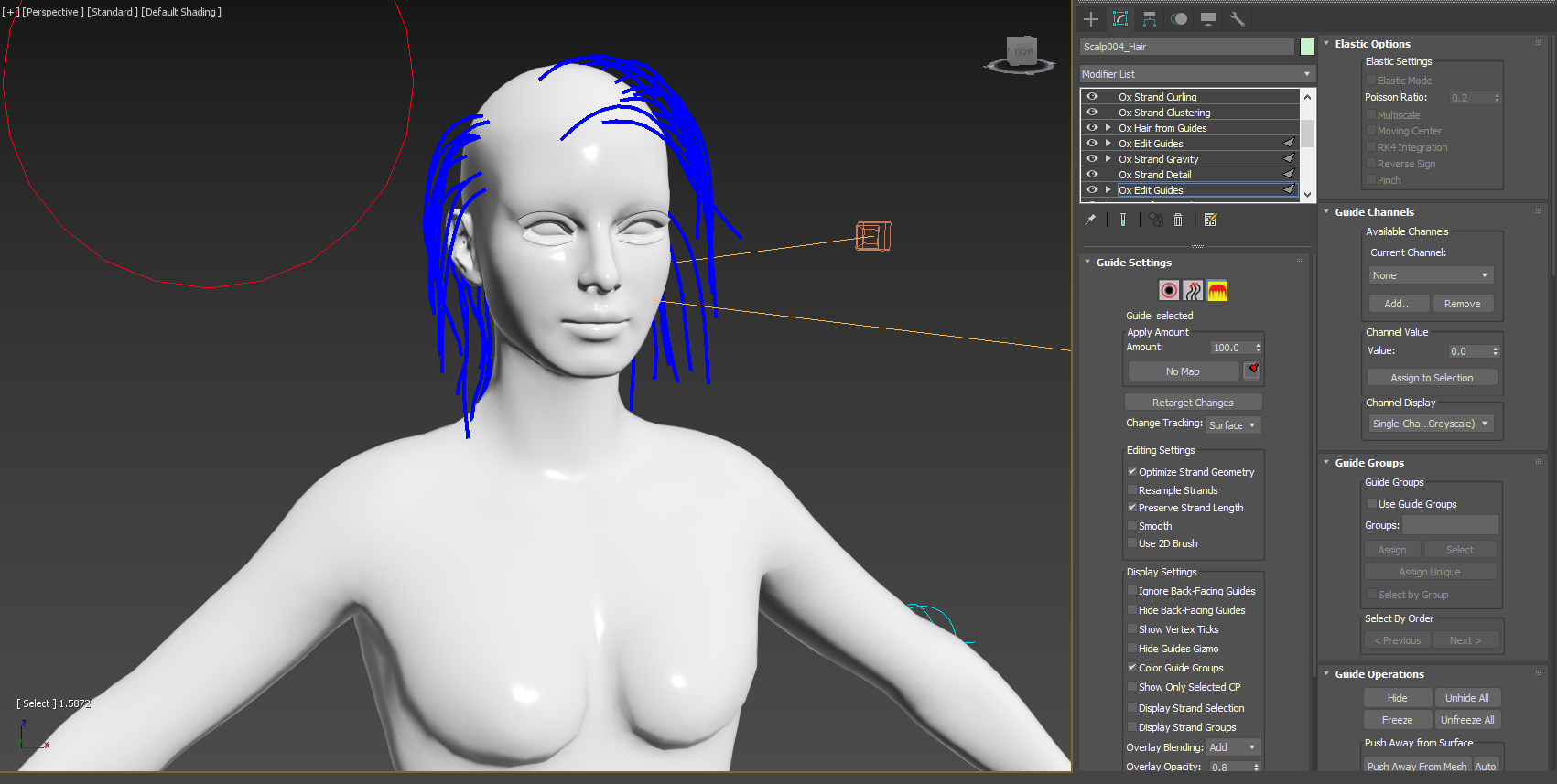Open the Modifier List dropdown

pyautogui.click(x=1197, y=74)
